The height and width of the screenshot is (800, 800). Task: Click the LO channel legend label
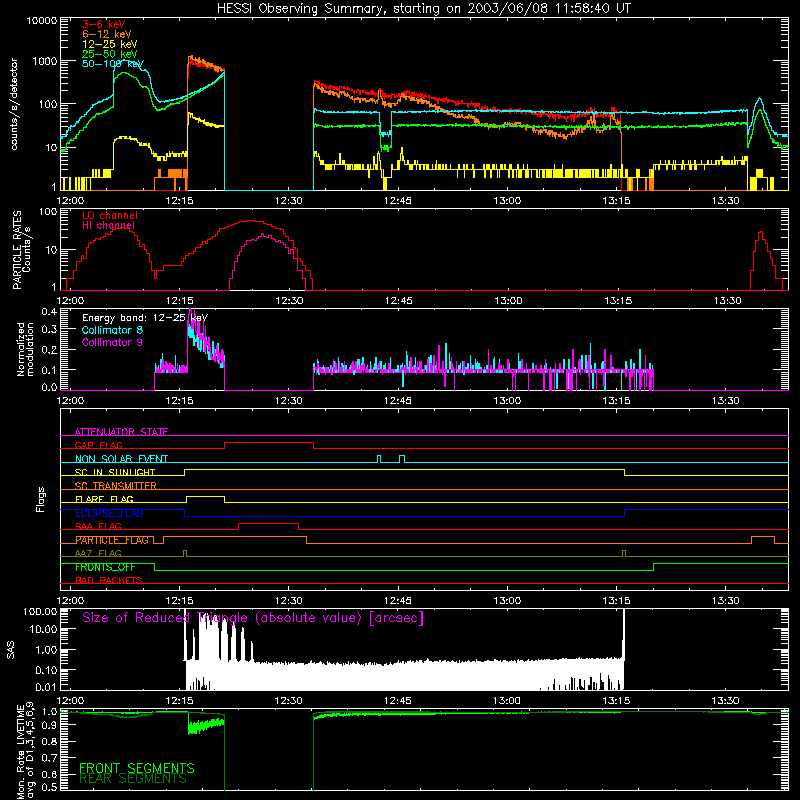110,215
